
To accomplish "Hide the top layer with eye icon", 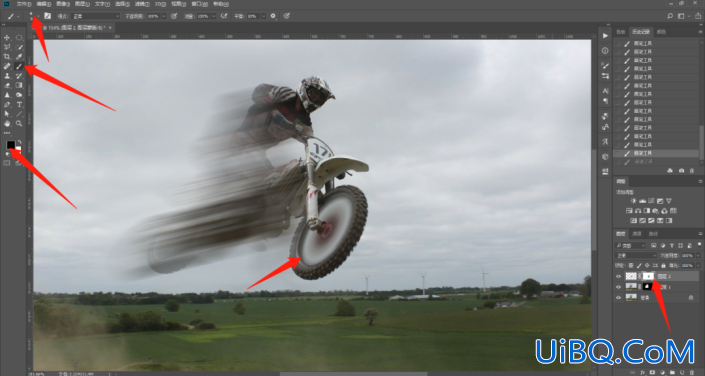I will pos(619,276).
